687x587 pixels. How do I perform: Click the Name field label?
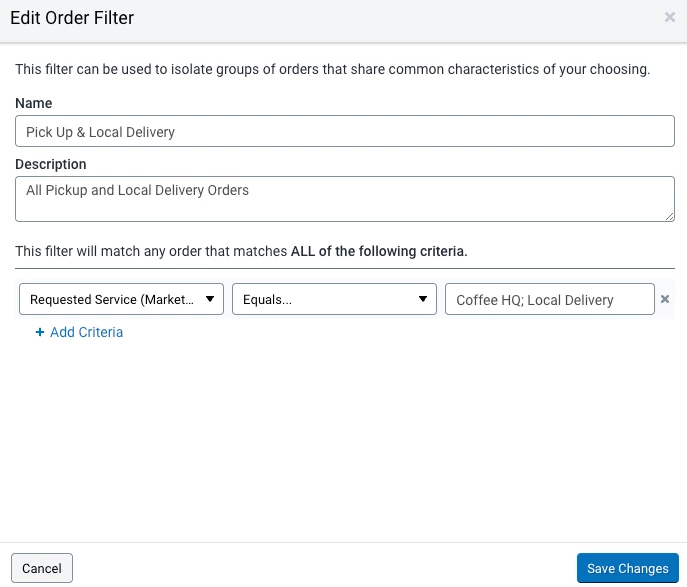pyautogui.click(x=34, y=103)
